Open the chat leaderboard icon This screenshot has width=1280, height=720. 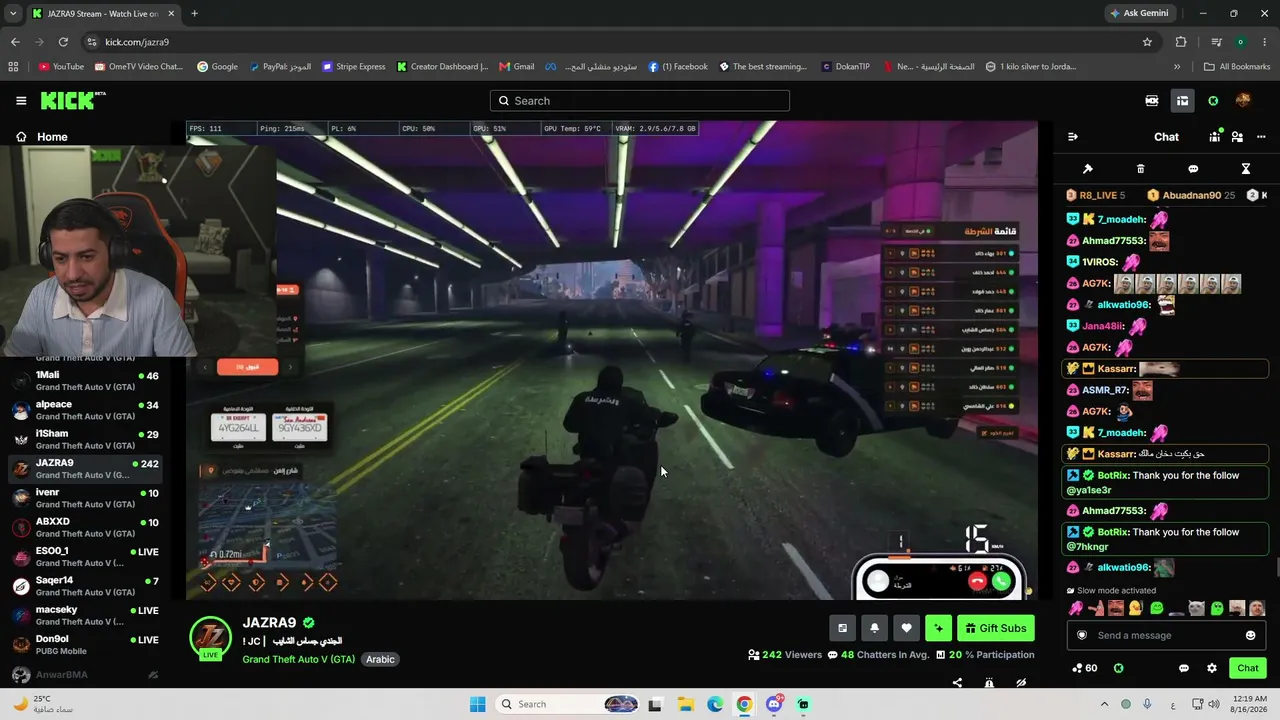click(x=1216, y=137)
